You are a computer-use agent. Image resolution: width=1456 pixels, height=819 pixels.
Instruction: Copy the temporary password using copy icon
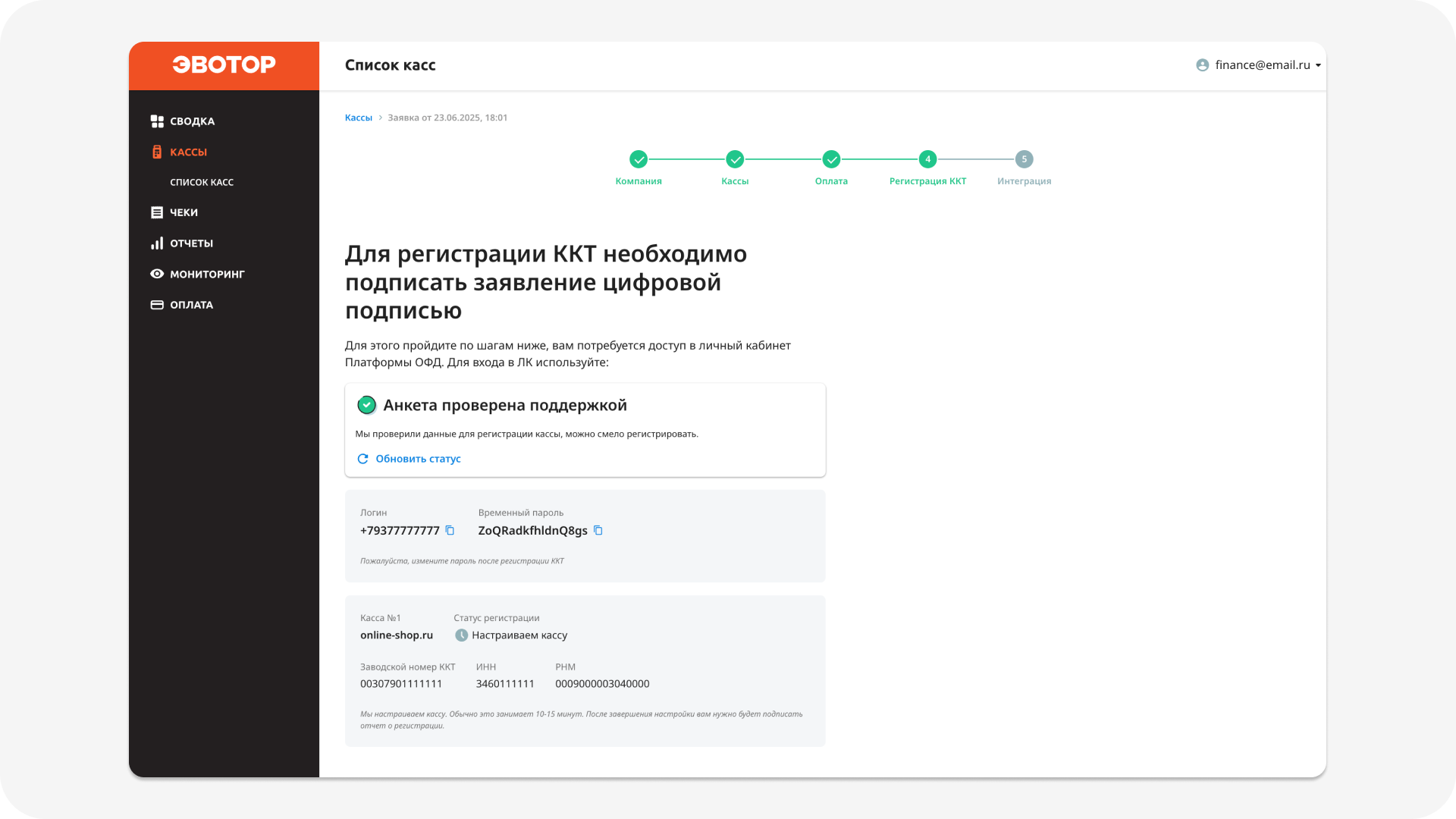coord(598,530)
